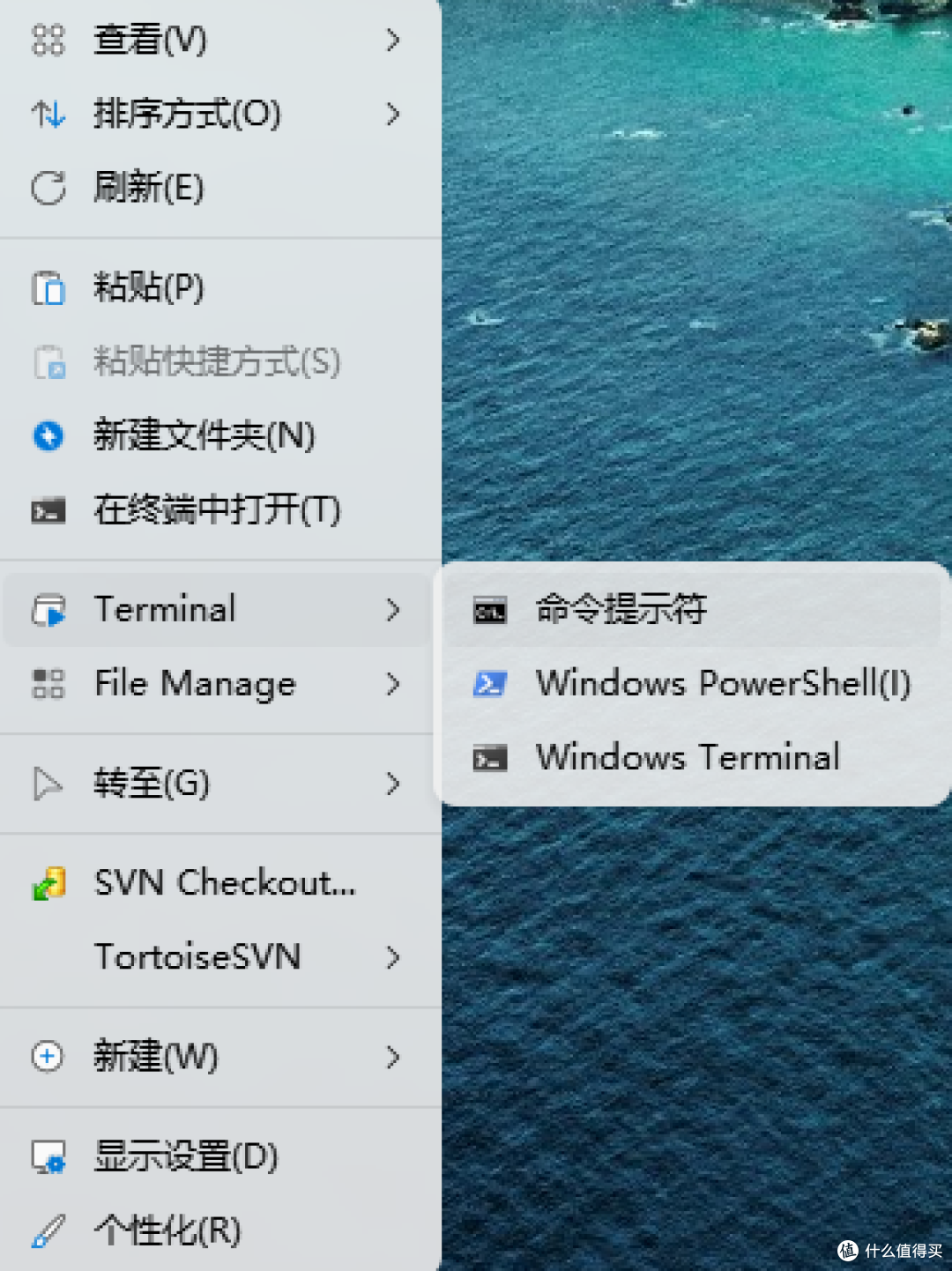Click the 命令提示符 command prompt icon
952x1271 pixels.
click(x=491, y=609)
